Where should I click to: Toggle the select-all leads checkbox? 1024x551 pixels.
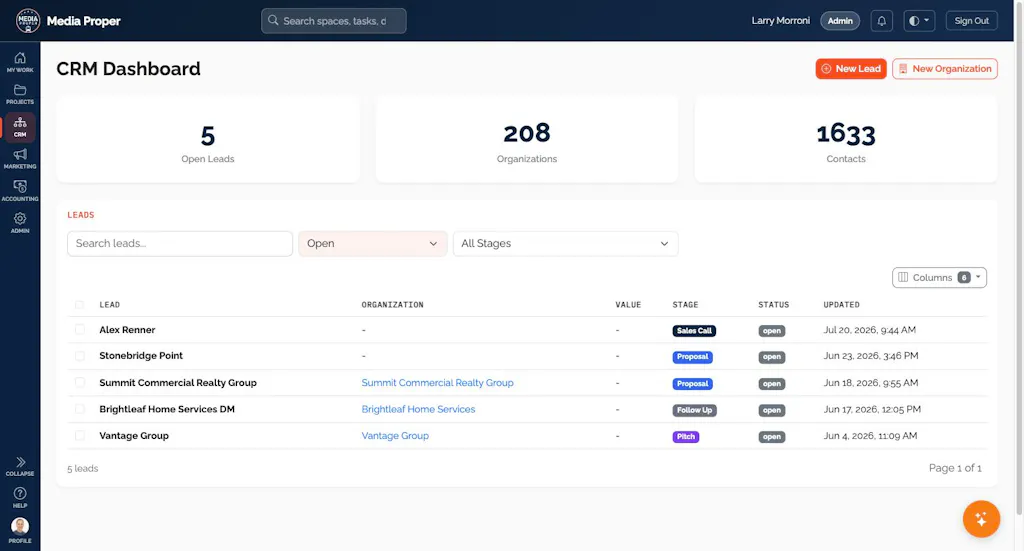[80, 305]
